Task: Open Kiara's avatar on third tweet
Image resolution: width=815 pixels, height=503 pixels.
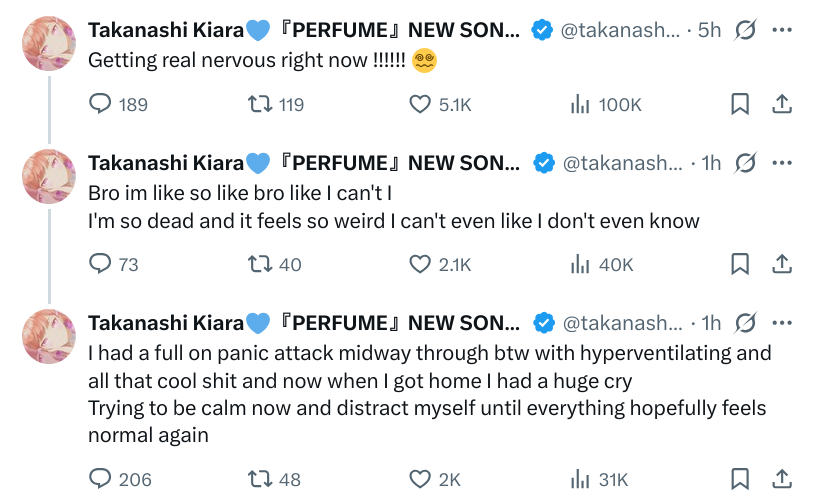Action: [x=49, y=337]
